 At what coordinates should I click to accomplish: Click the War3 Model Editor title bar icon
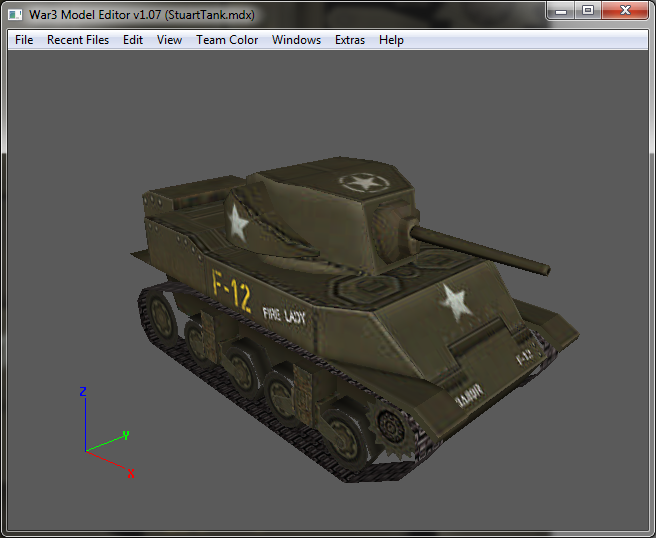click(x=15, y=15)
